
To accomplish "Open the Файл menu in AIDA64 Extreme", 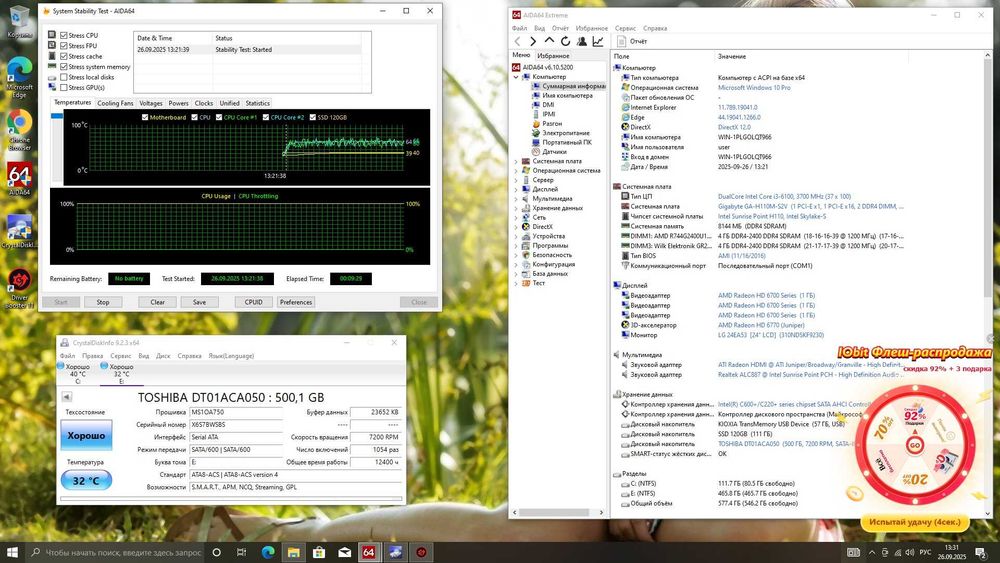I will 519,28.
